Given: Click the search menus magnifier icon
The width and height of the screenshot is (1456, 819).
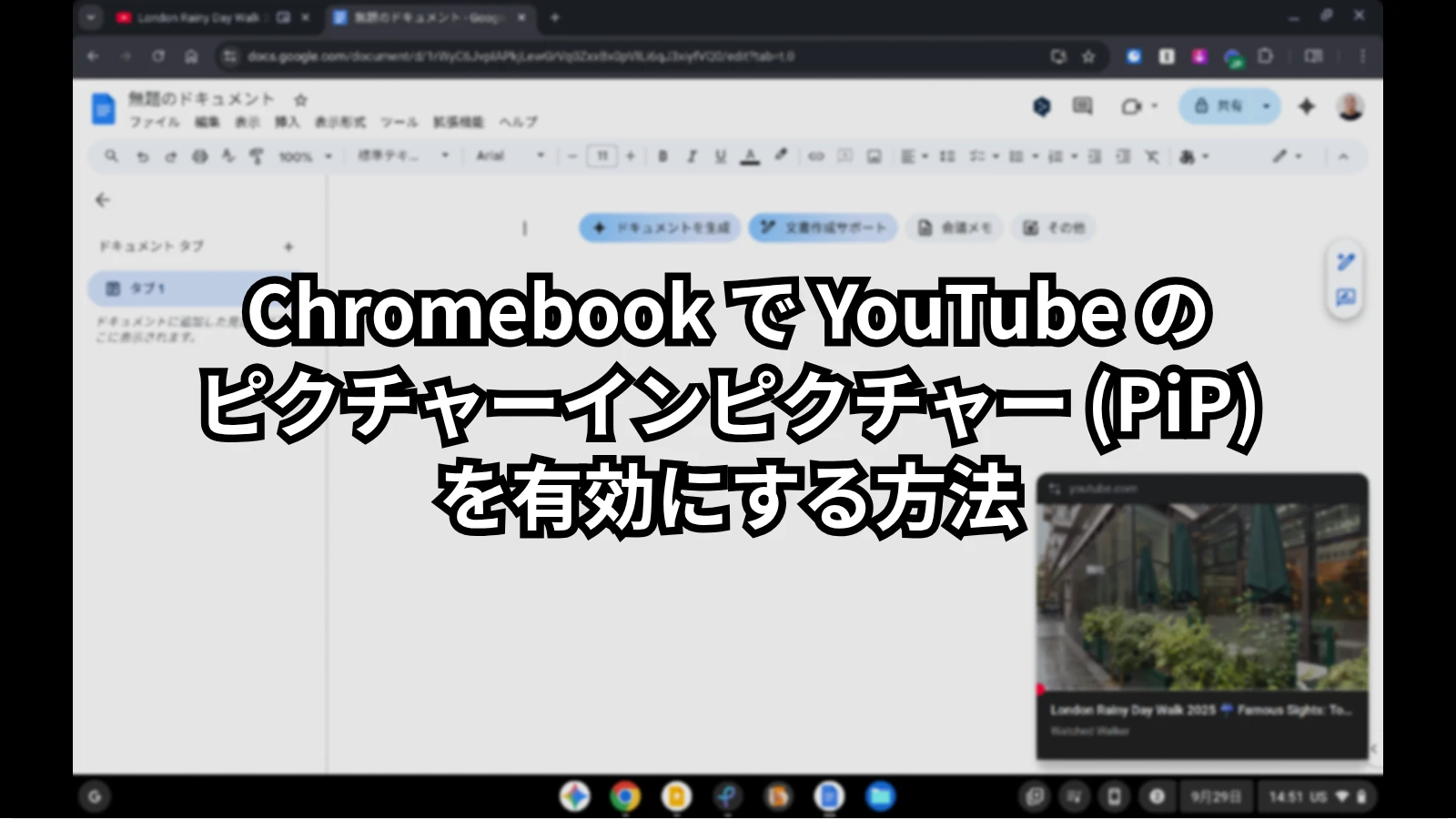Looking at the screenshot, I should pos(111,157).
